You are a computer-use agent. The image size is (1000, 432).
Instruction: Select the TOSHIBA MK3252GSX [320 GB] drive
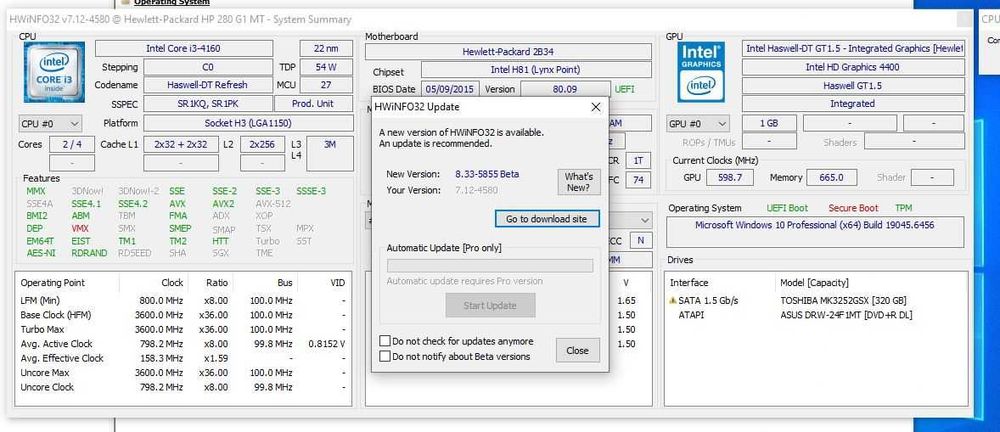tap(843, 301)
